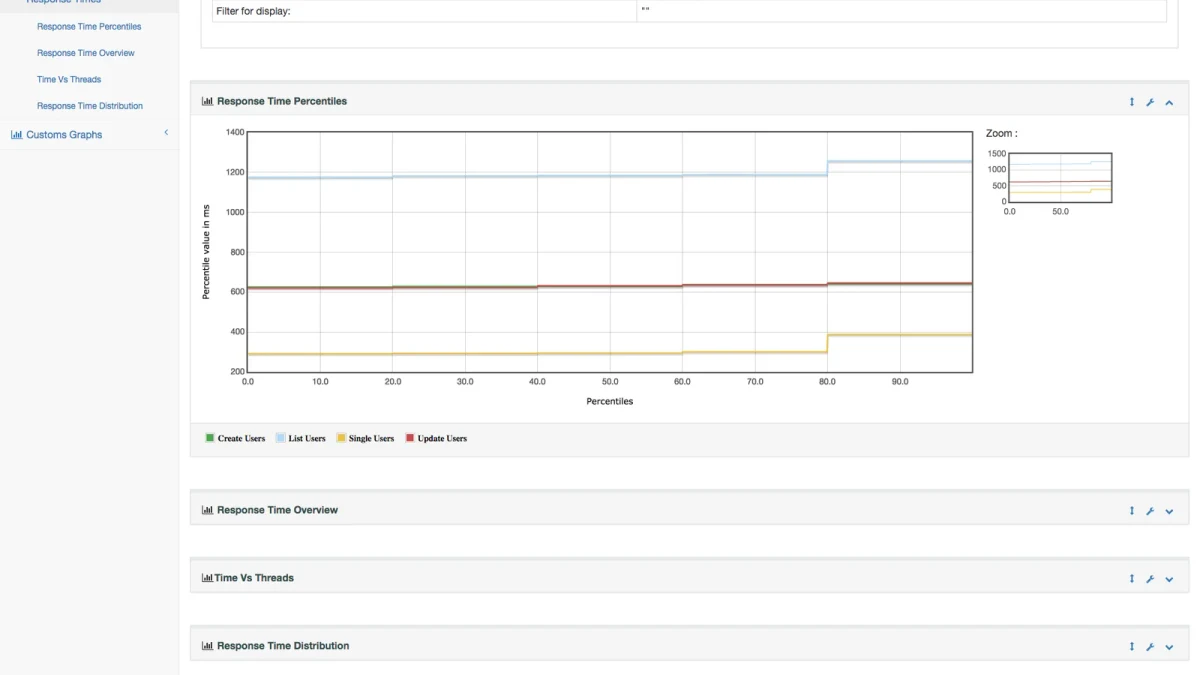The height and width of the screenshot is (675, 1200).
Task: Click chart icon in Response Time Percentiles panel title
Action: tap(207, 101)
